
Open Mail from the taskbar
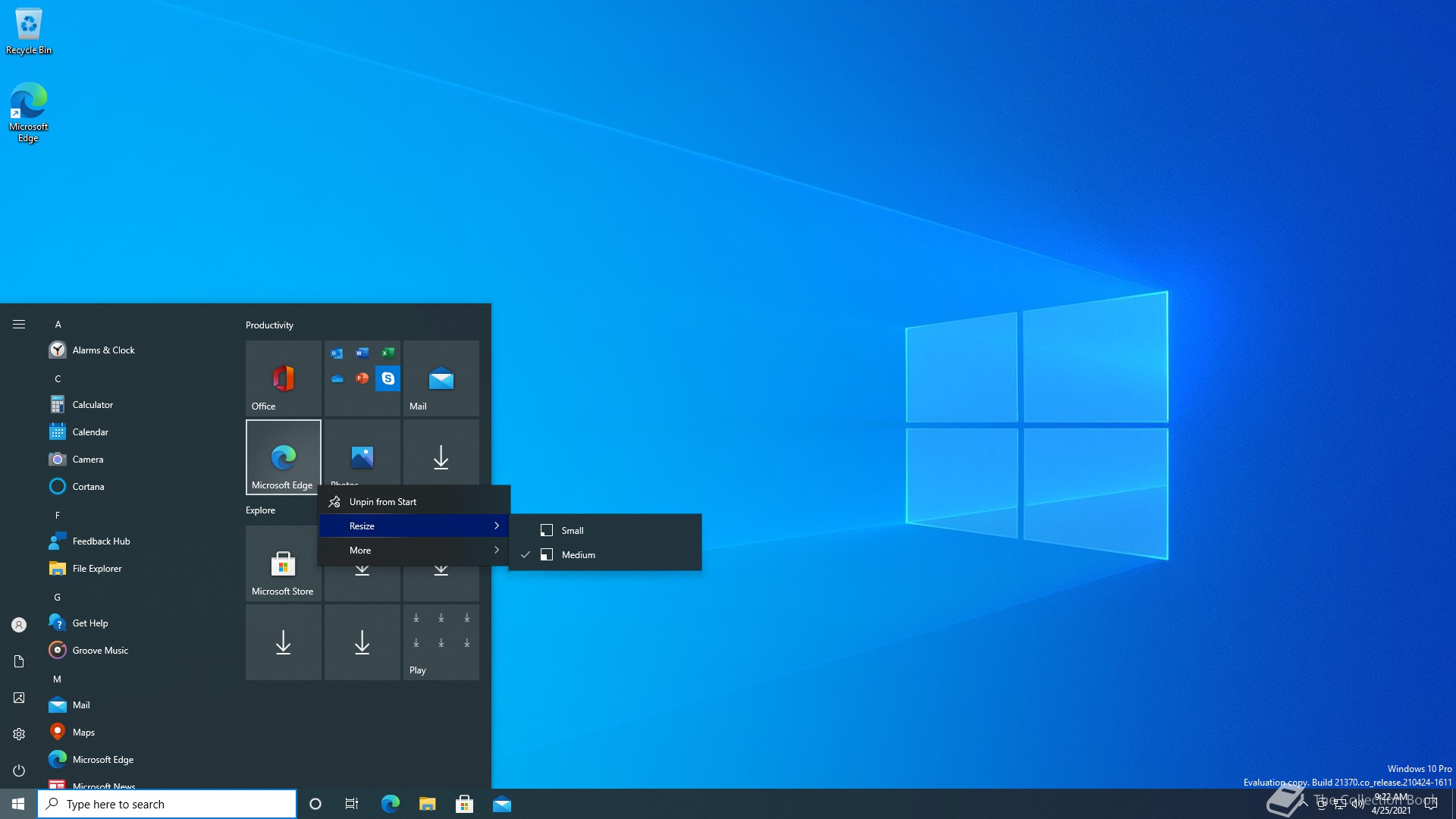(x=501, y=804)
